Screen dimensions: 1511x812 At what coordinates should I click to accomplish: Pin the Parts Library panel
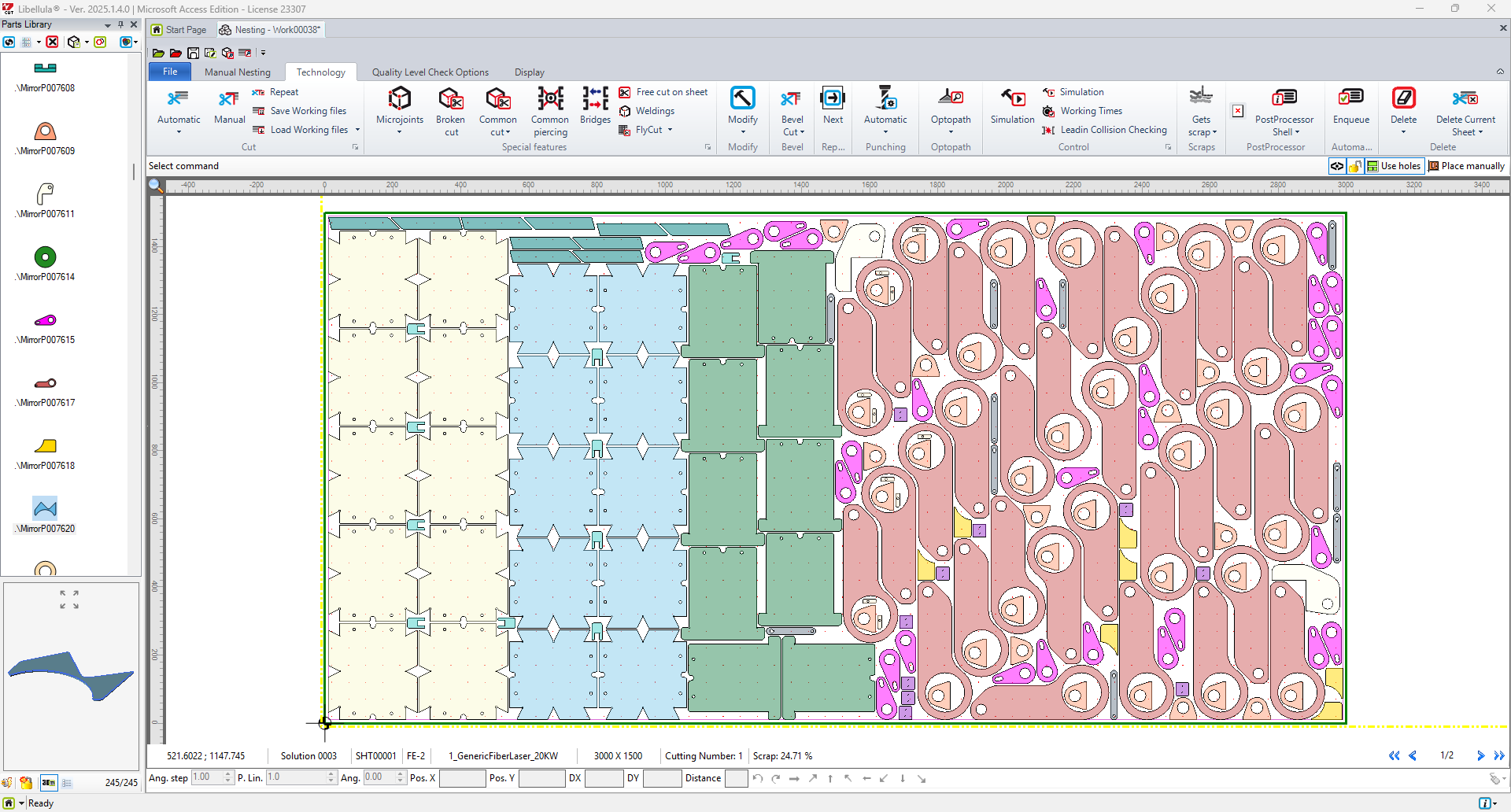(x=120, y=24)
